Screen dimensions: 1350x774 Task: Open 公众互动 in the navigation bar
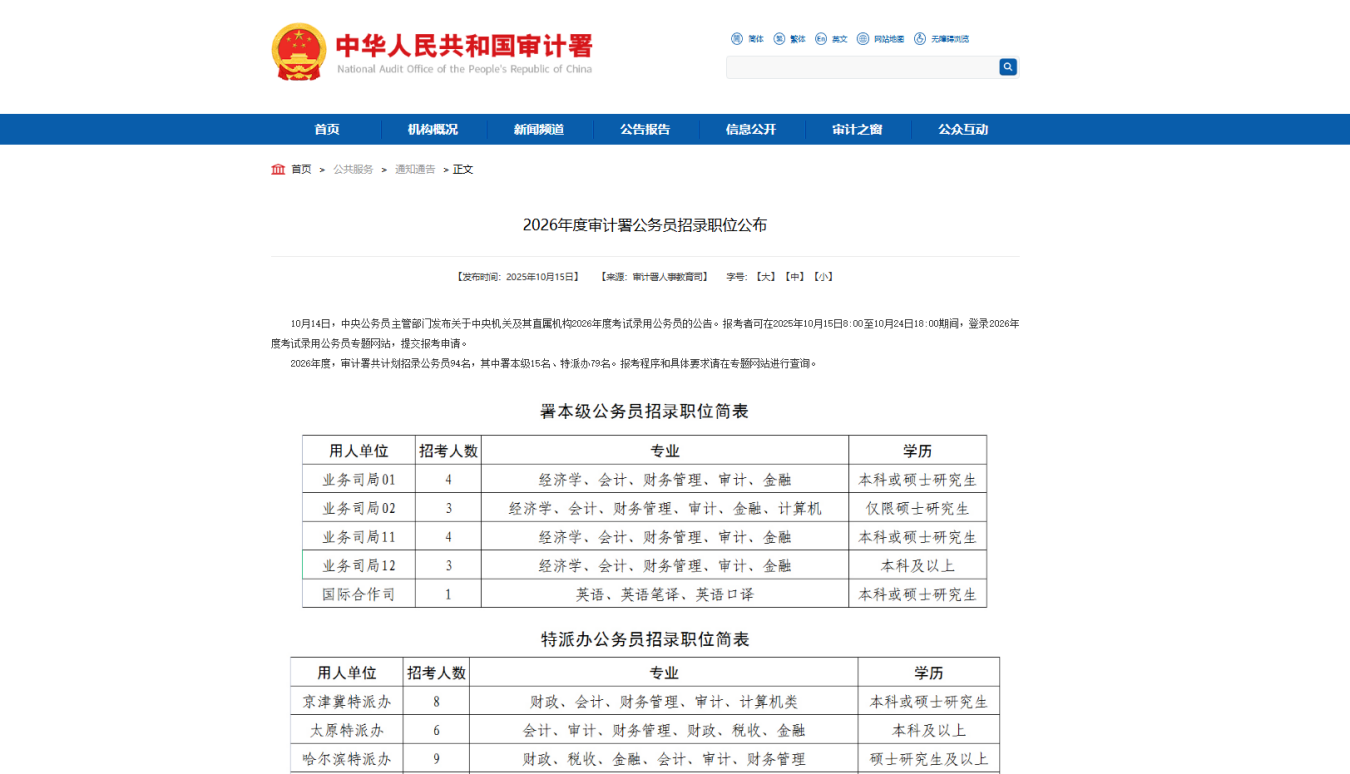click(963, 129)
